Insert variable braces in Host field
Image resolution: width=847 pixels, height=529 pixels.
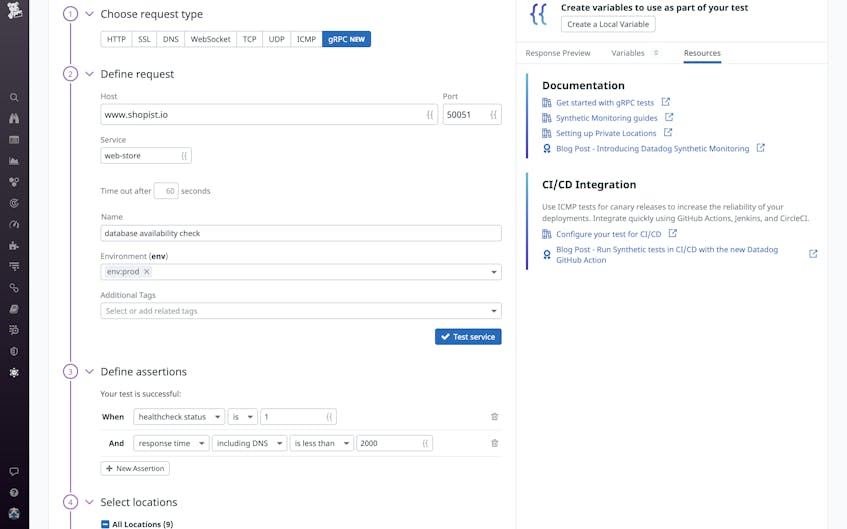pyautogui.click(x=430, y=115)
